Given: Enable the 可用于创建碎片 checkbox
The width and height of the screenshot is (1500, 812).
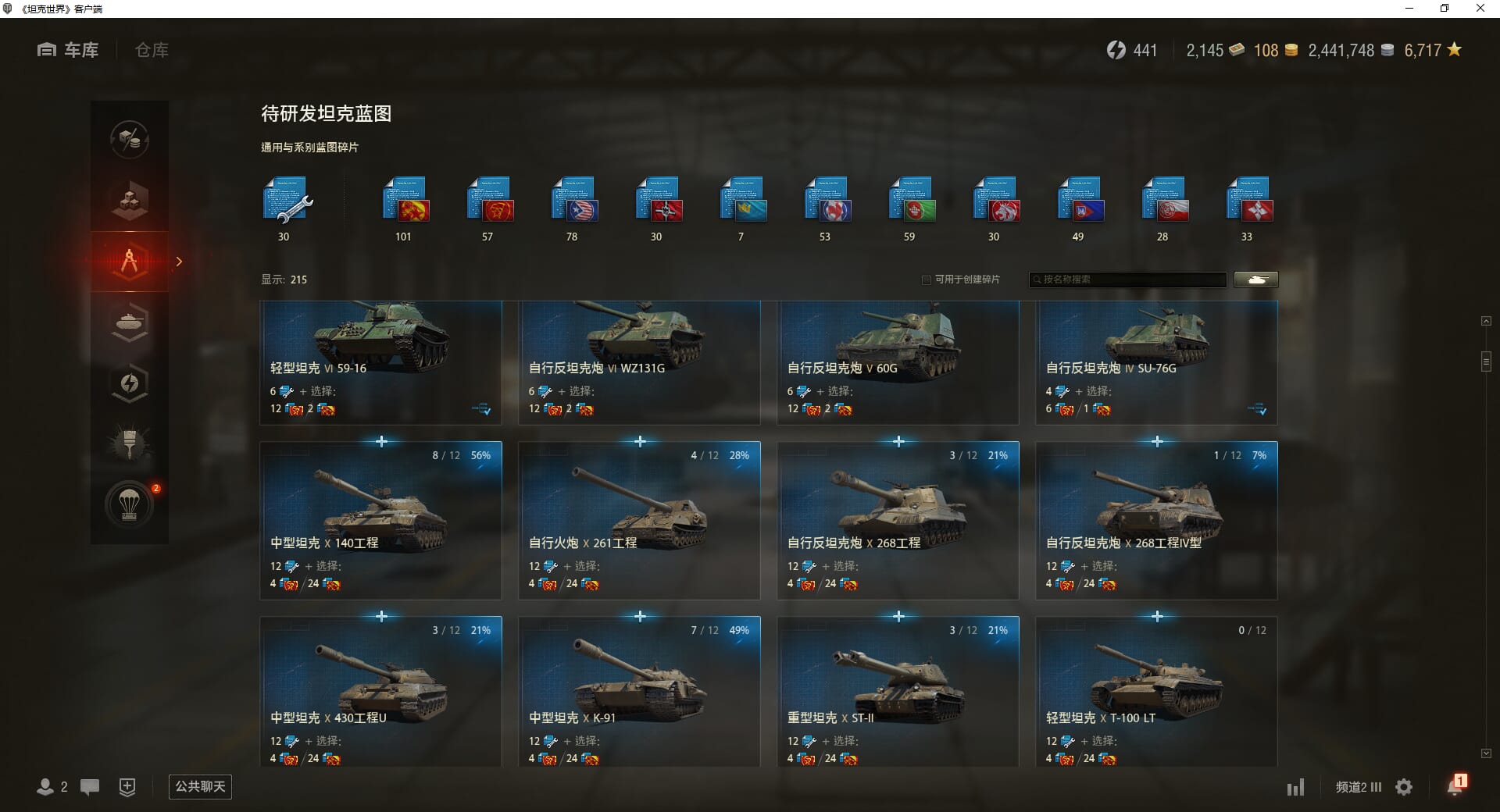Looking at the screenshot, I should pos(927,280).
